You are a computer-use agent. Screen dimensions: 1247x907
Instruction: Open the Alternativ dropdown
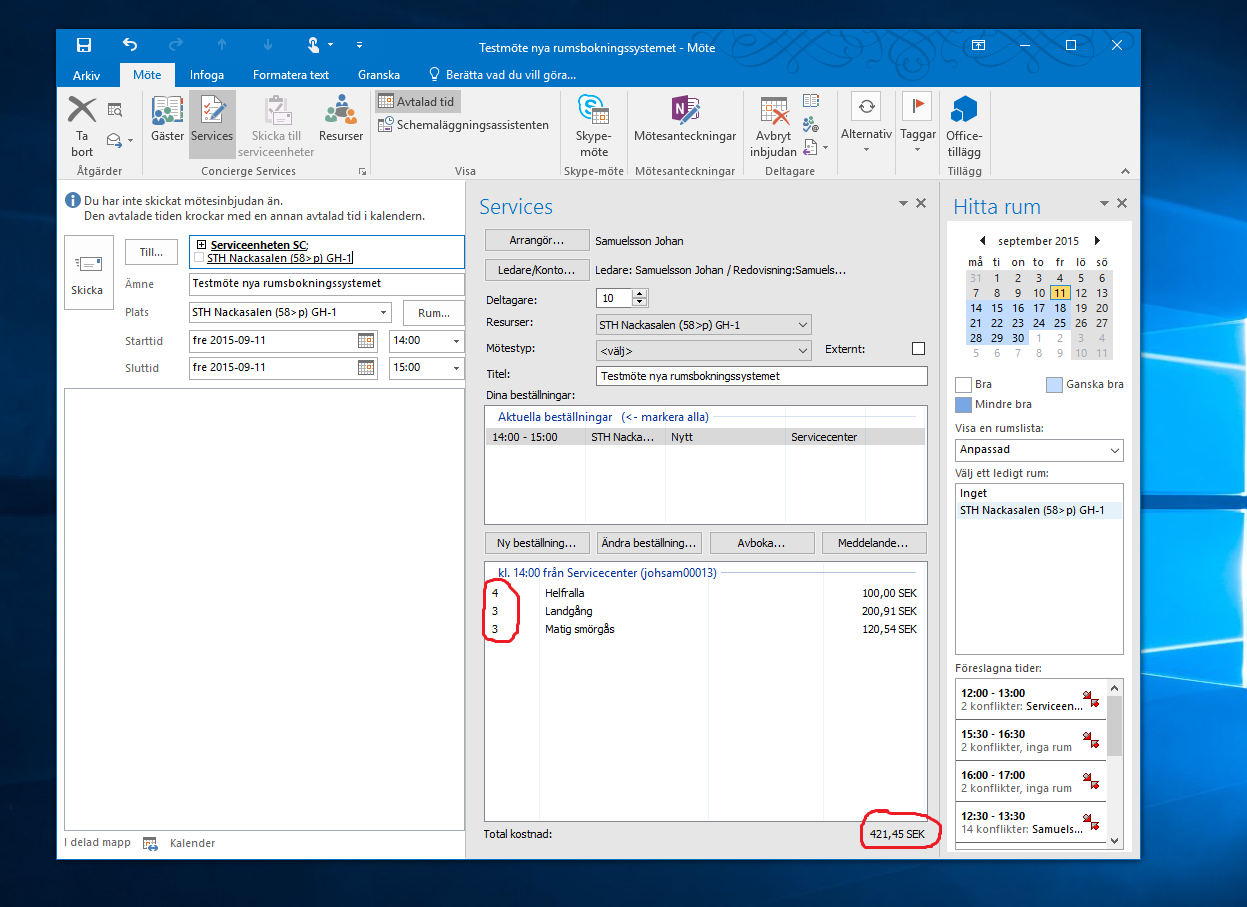click(866, 124)
